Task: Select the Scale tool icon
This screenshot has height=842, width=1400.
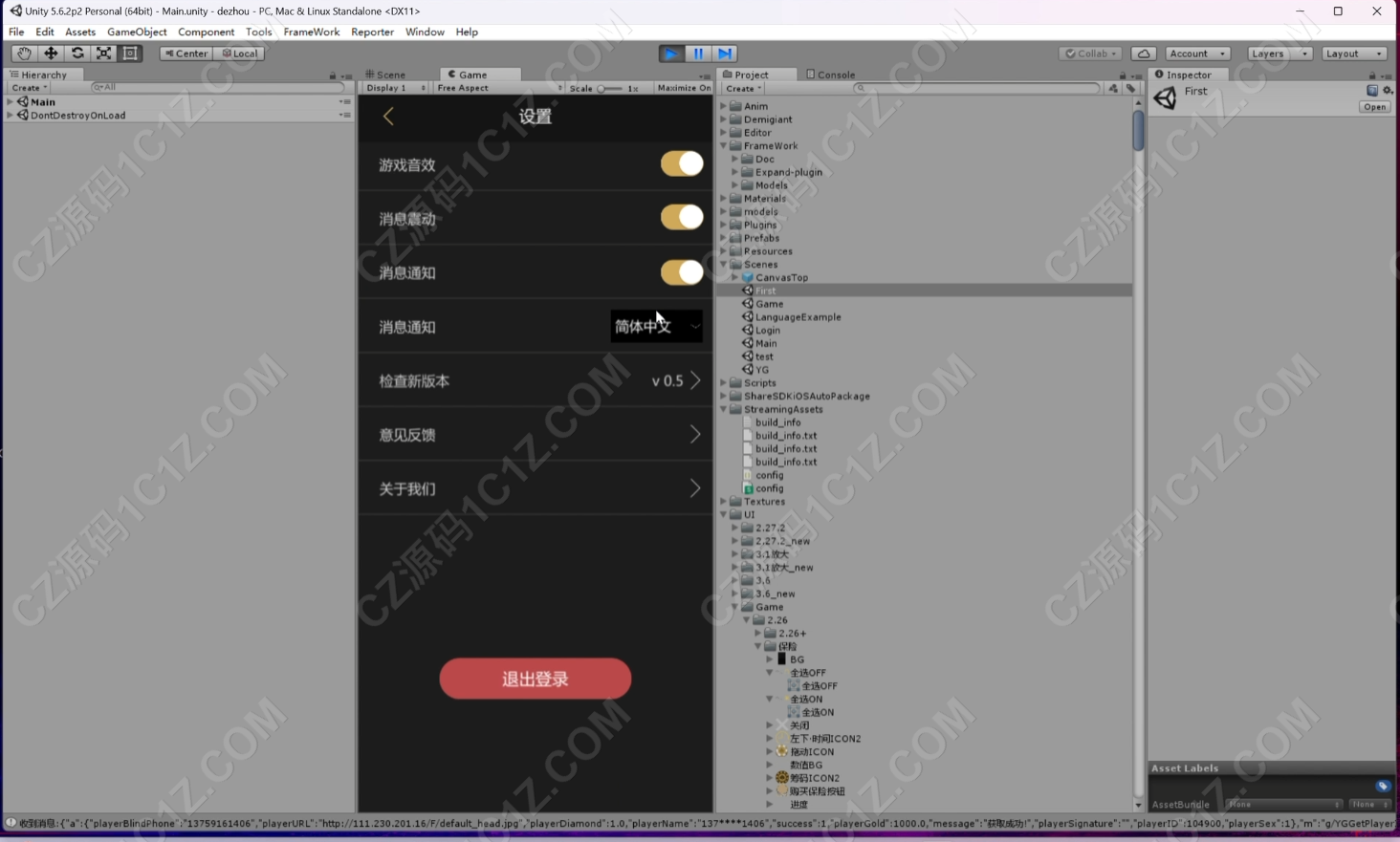Action: pos(103,54)
